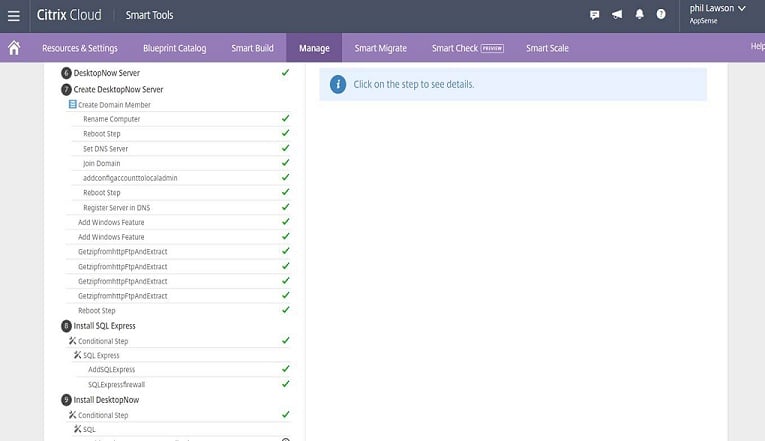The image size is (765, 441).
Task: Open the hamburger menu
Action: pos(14,16)
